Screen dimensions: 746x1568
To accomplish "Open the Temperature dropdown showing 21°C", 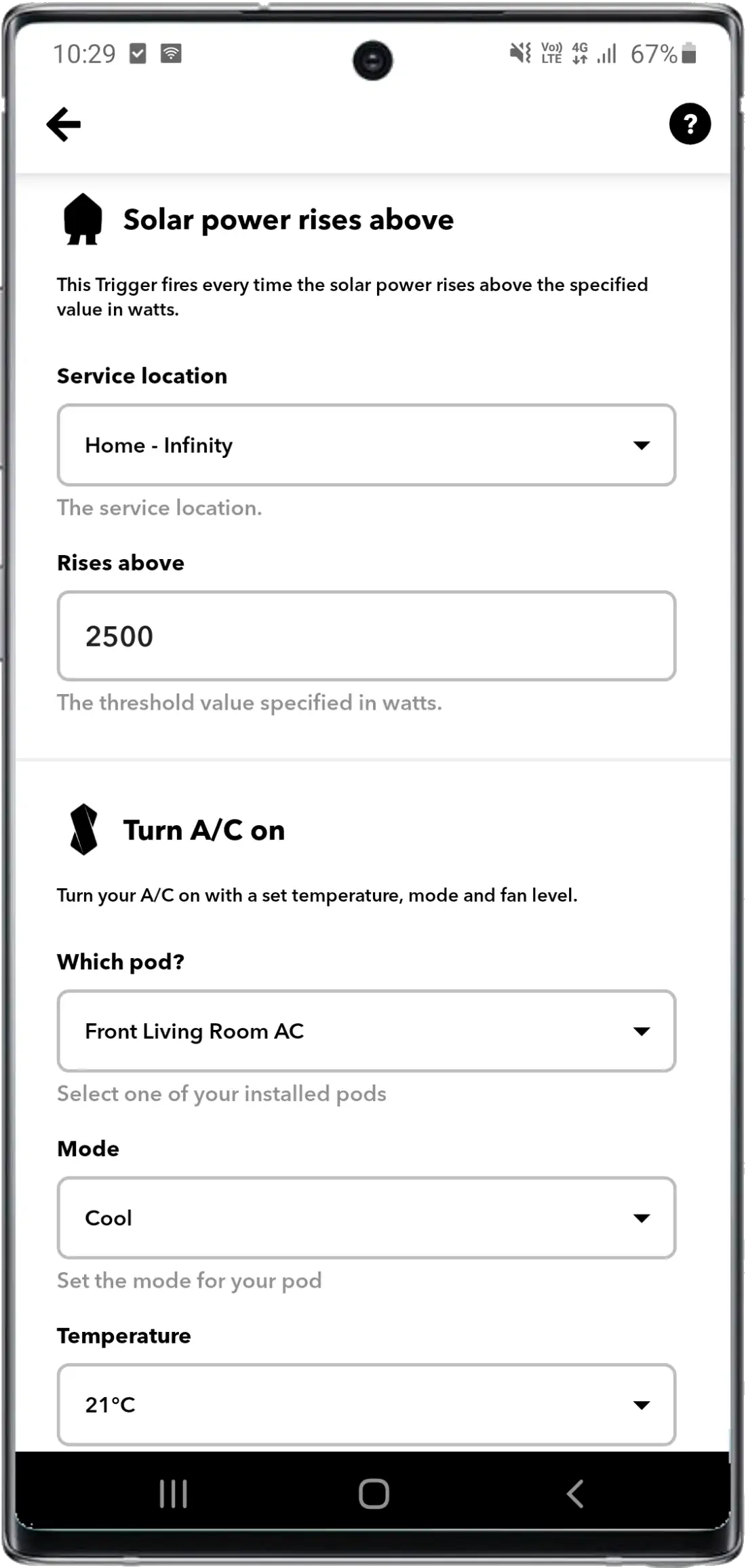I will (x=366, y=1404).
